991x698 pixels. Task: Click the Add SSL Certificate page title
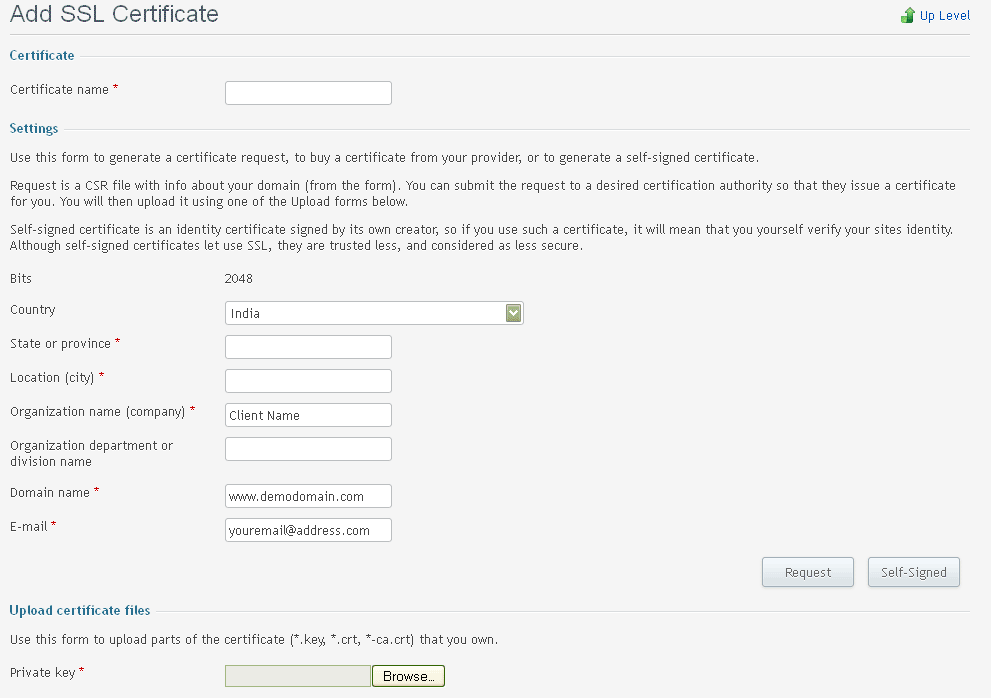tap(114, 15)
